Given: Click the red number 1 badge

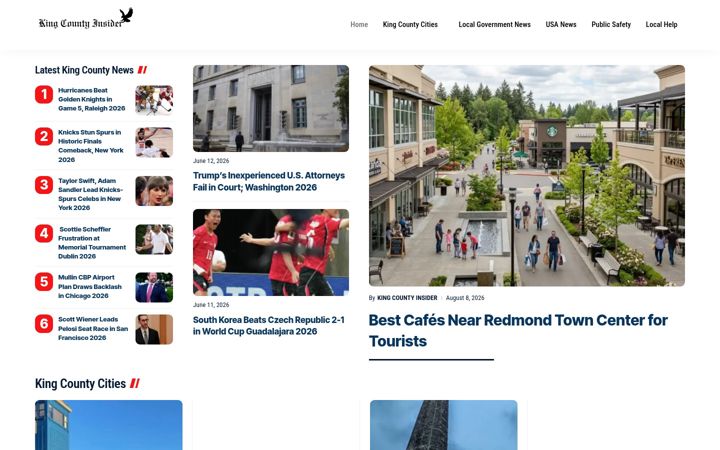Looking at the screenshot, I should tap(44, 95).
